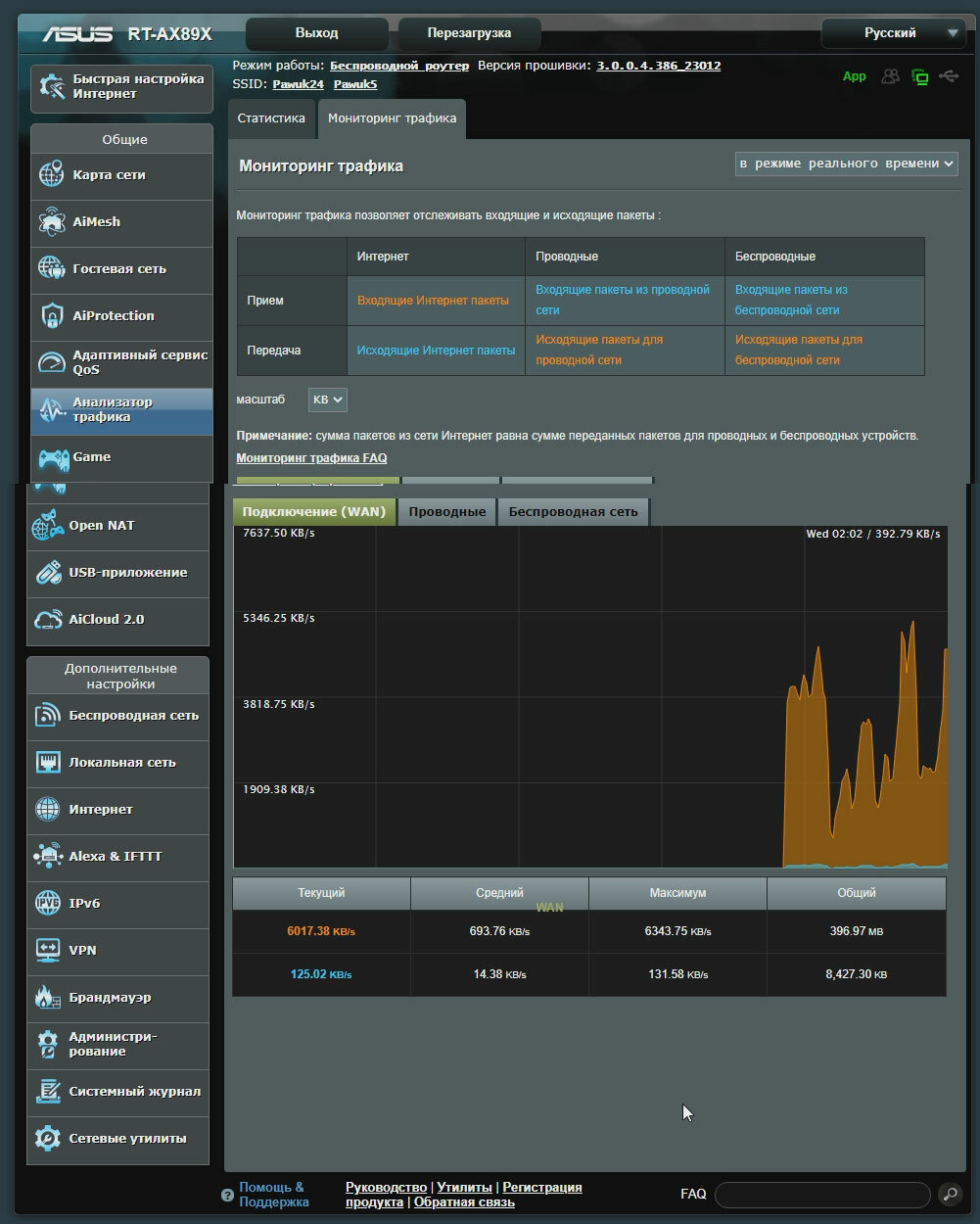Click the App link in header
980x1224 pixels.
(x=855, y=76)
